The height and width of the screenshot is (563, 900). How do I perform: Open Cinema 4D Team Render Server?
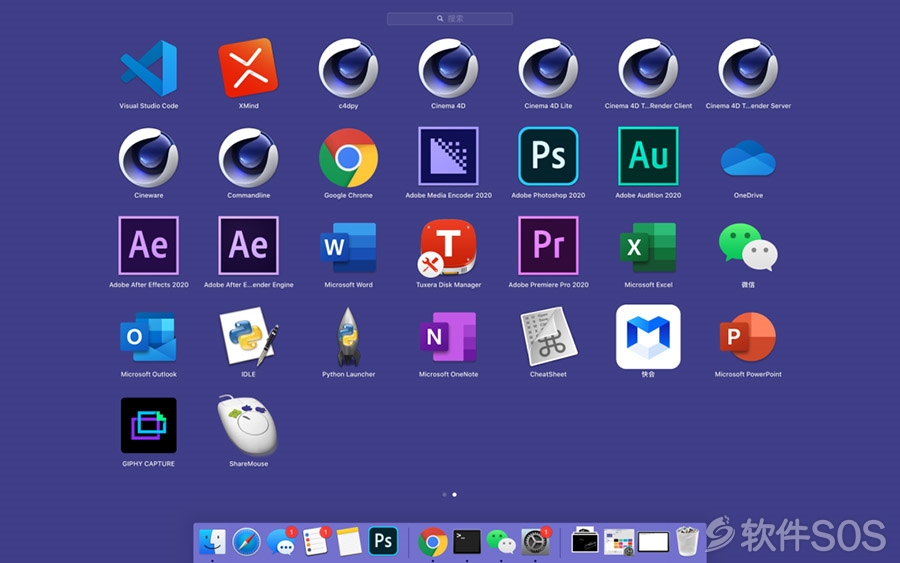coord(748,68)
